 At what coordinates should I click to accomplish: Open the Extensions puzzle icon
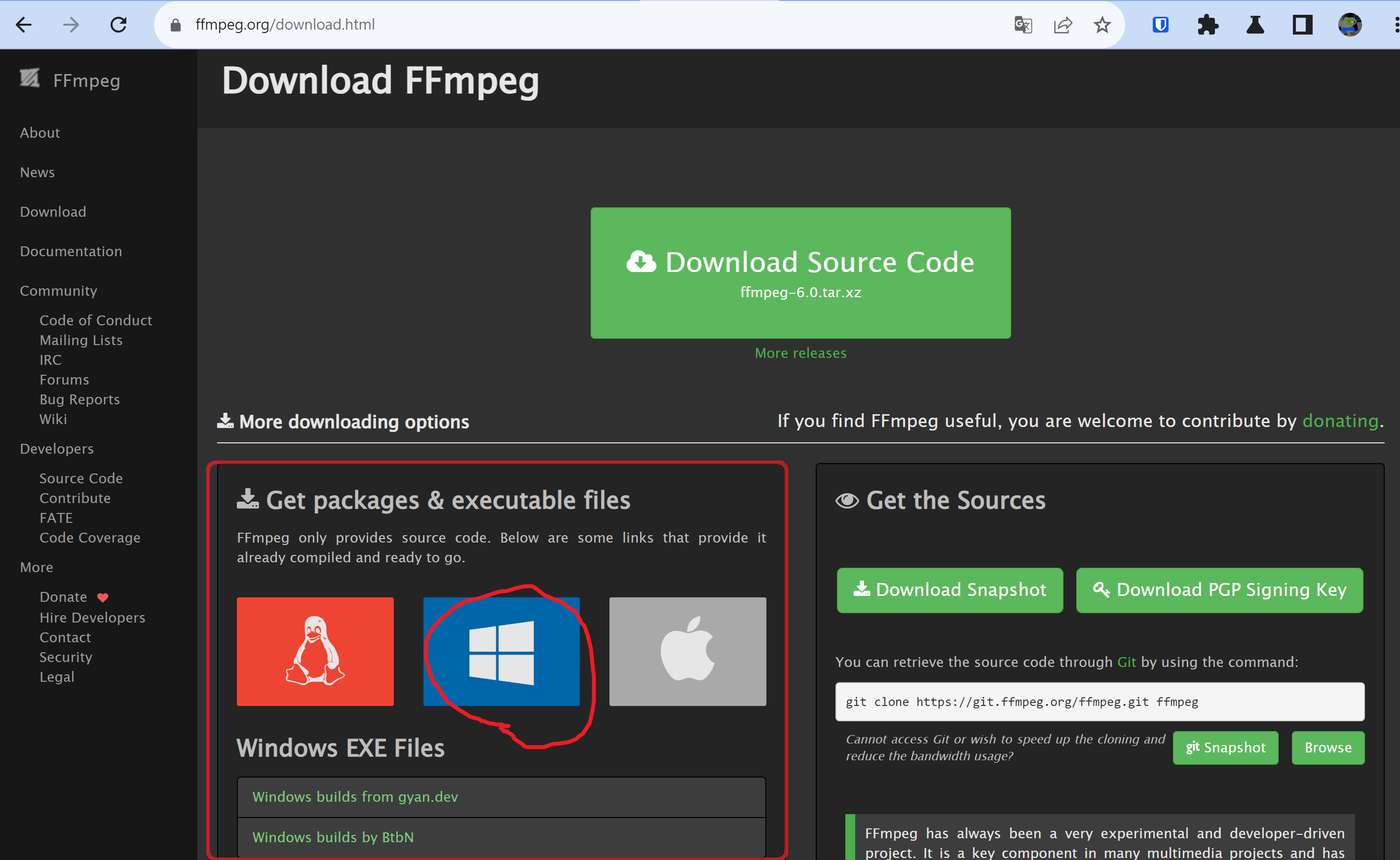point(1208,25)
